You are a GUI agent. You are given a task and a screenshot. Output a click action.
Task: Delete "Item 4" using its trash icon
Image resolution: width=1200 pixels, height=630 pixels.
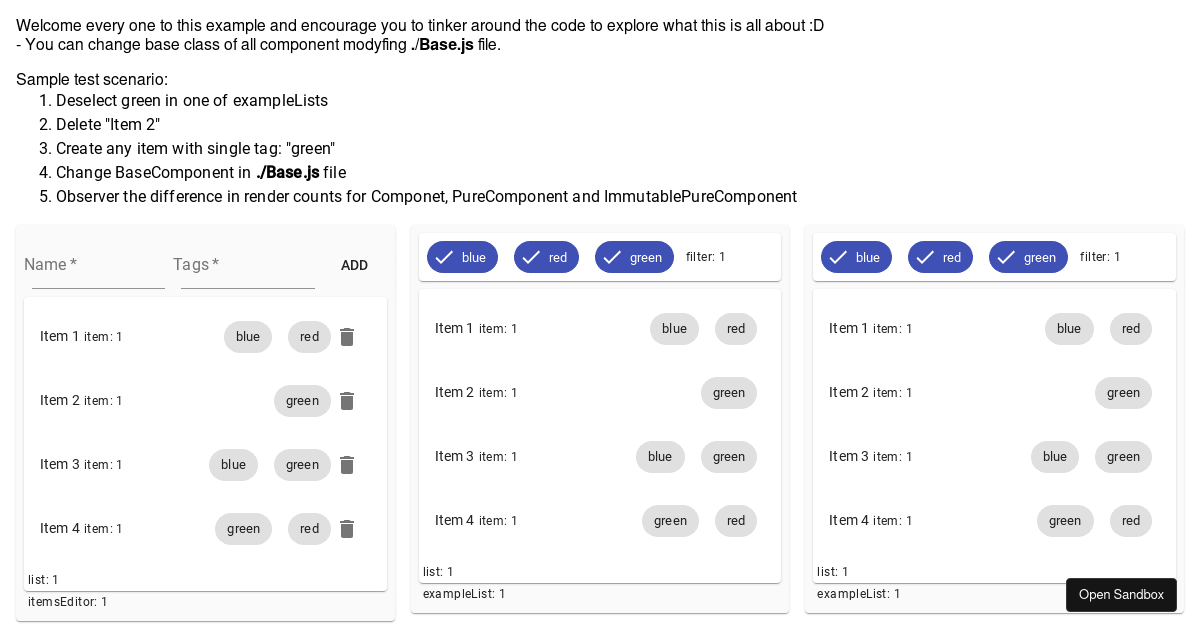click(x=347, y=529)
